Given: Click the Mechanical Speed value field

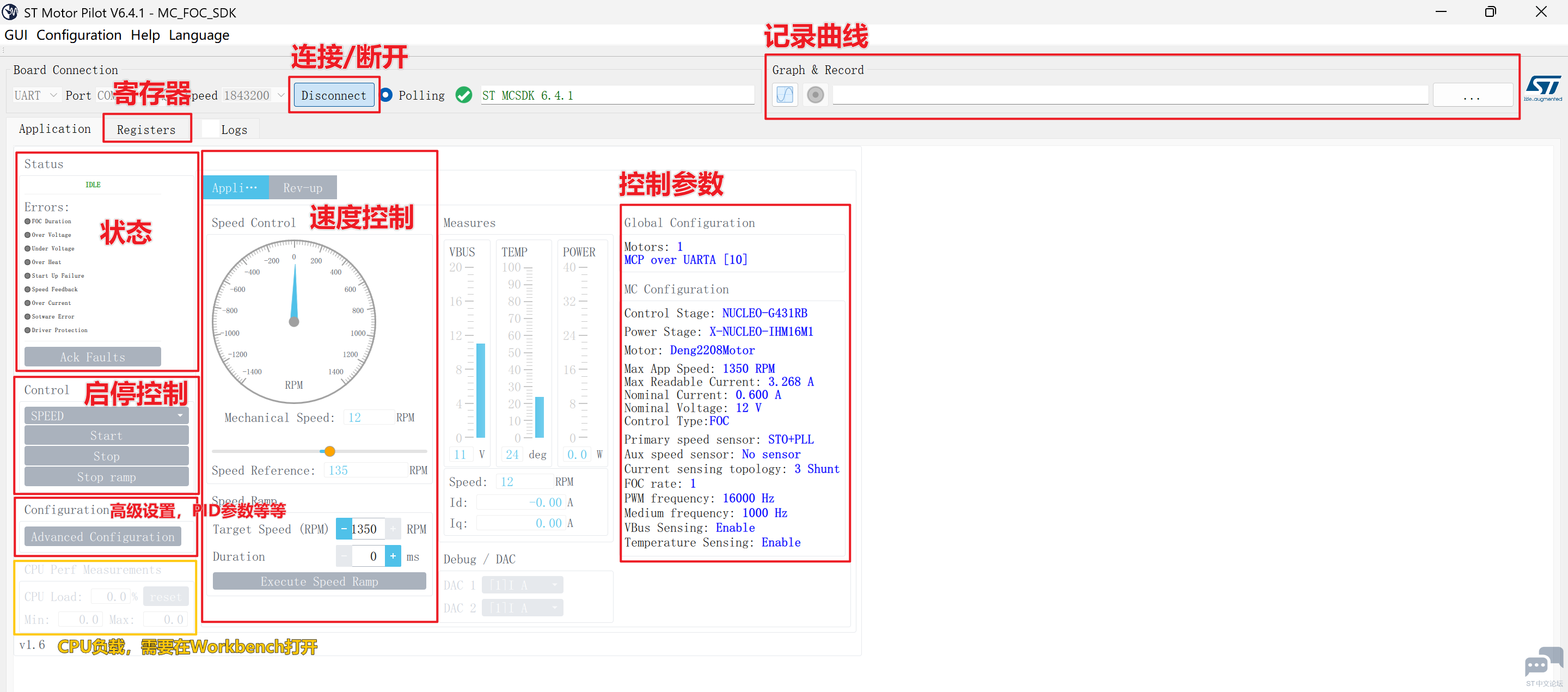Looking at the screenshot, I should pyautogui.click(x=369, y=418).
